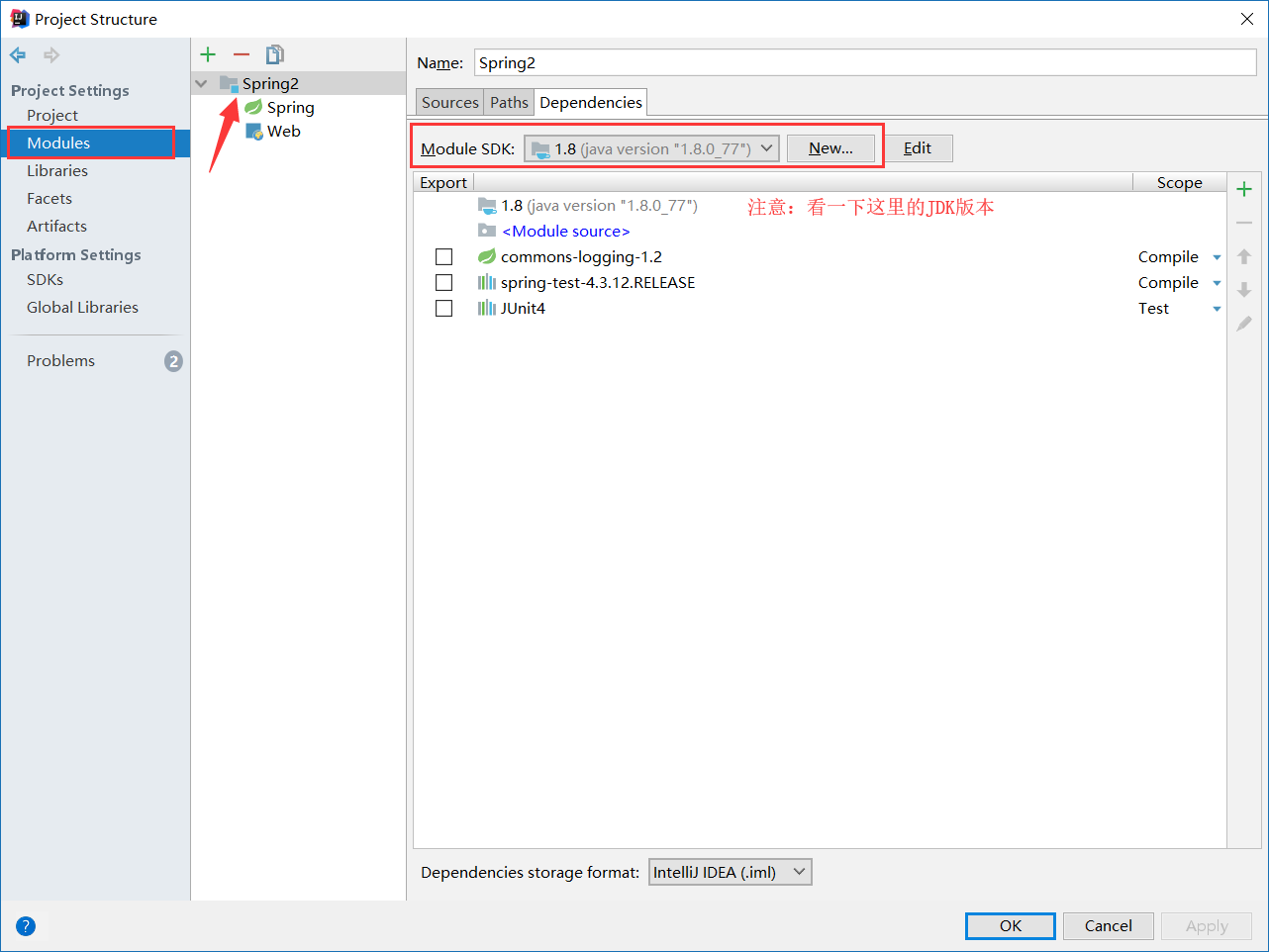
Task: Click the forward navigation arrow
Action: [51, 54]
